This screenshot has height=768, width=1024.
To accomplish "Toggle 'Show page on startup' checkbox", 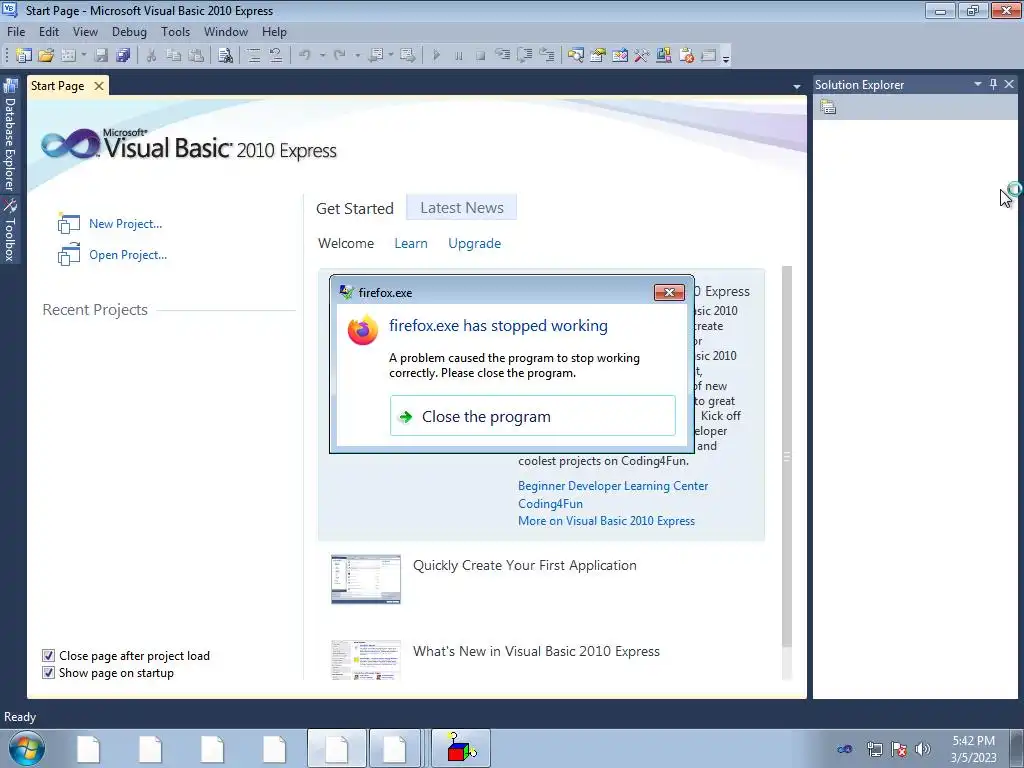I will [x=48, y=672].
